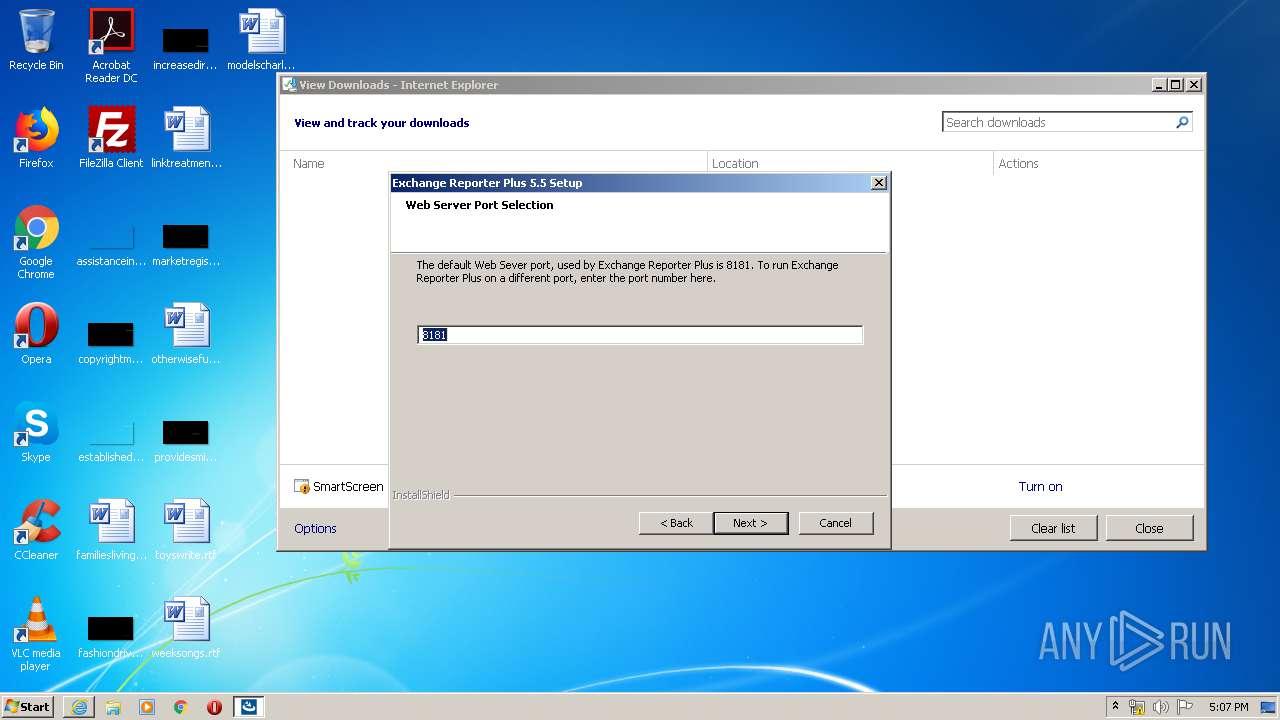Click the Opera taskbar icon
Image resolution: width=1280 pixels, height=720 pixels.
point(214,707)
